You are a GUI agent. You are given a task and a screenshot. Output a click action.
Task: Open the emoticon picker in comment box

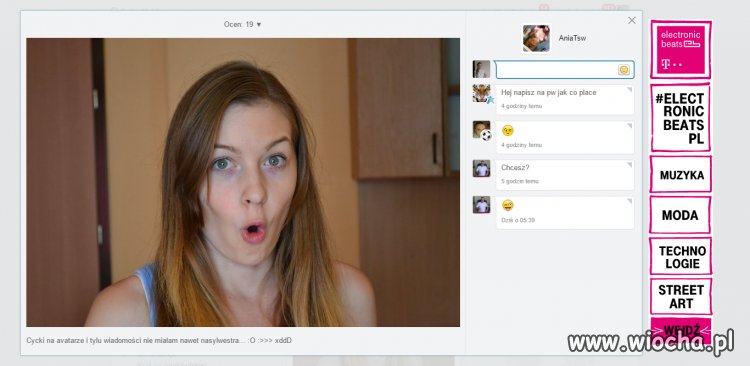(624, 70)
